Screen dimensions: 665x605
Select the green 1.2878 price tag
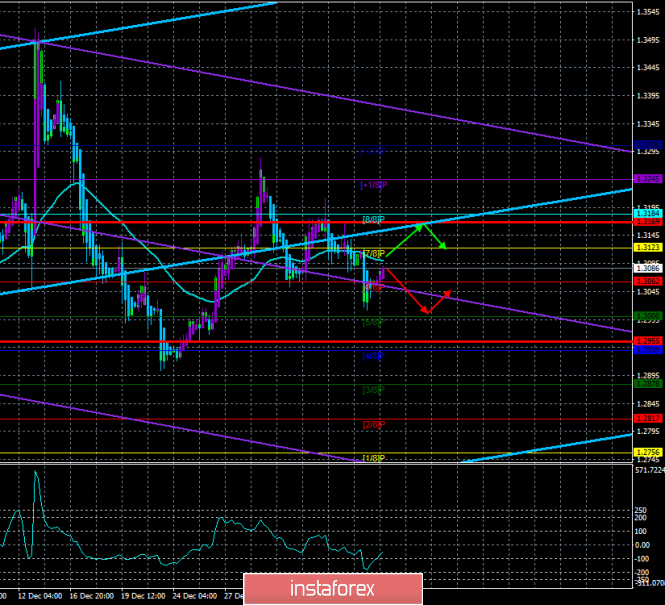click(x=648, y=384)
